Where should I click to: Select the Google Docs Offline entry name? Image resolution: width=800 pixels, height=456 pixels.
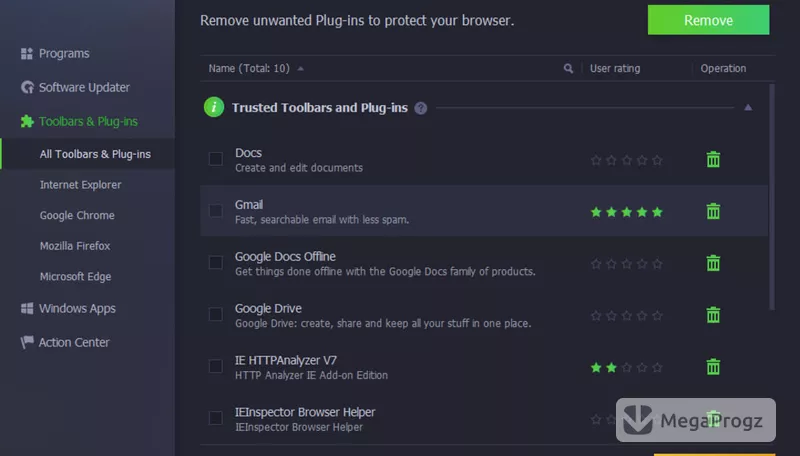285,257
